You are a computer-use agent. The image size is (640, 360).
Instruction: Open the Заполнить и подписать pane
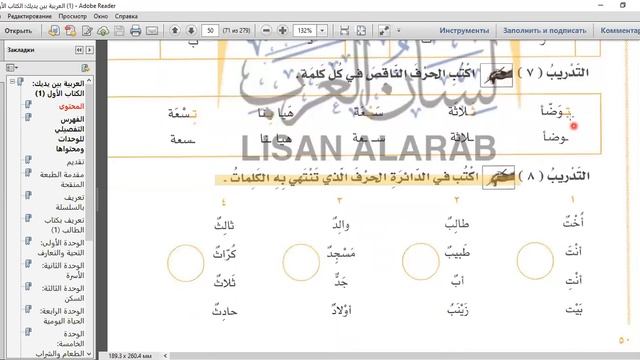pos(544,31)
